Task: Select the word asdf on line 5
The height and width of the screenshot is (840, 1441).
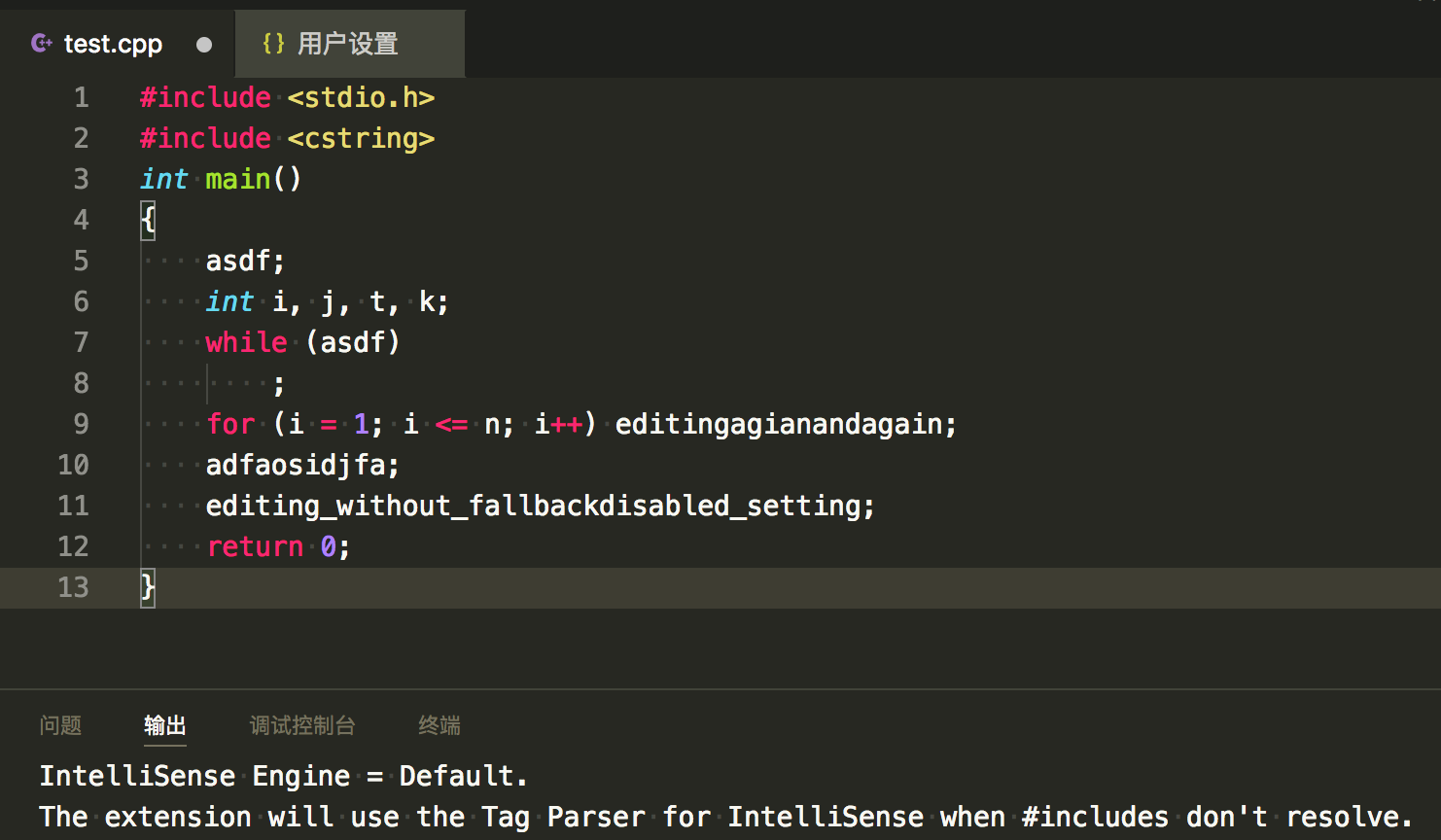Action: coord(238,260)
